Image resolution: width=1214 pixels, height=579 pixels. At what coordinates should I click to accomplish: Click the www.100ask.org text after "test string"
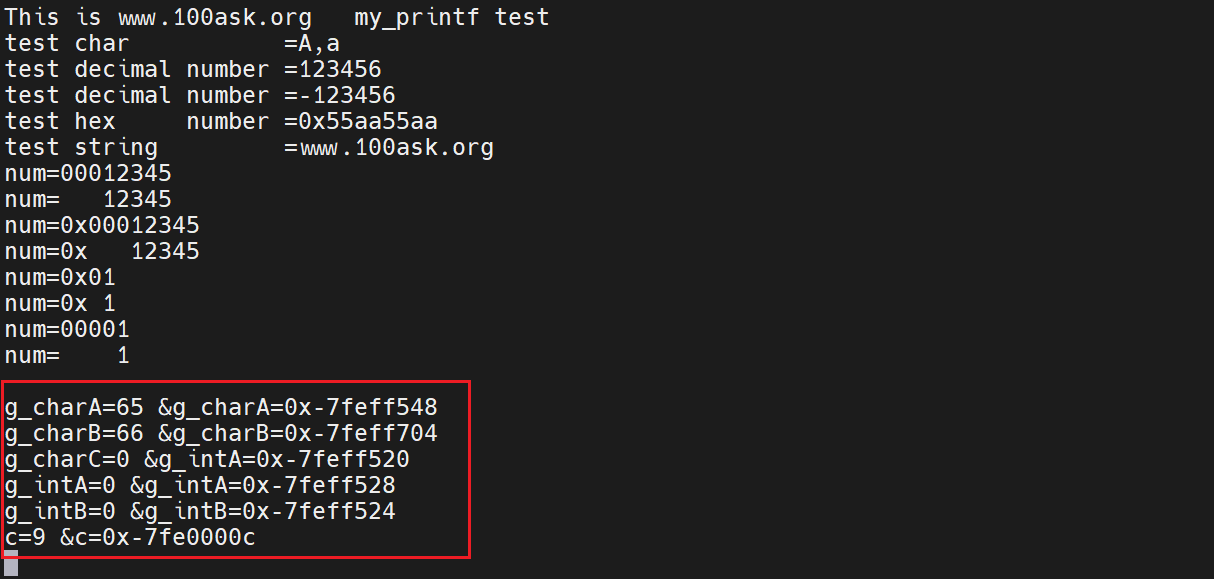pos(397,148)
